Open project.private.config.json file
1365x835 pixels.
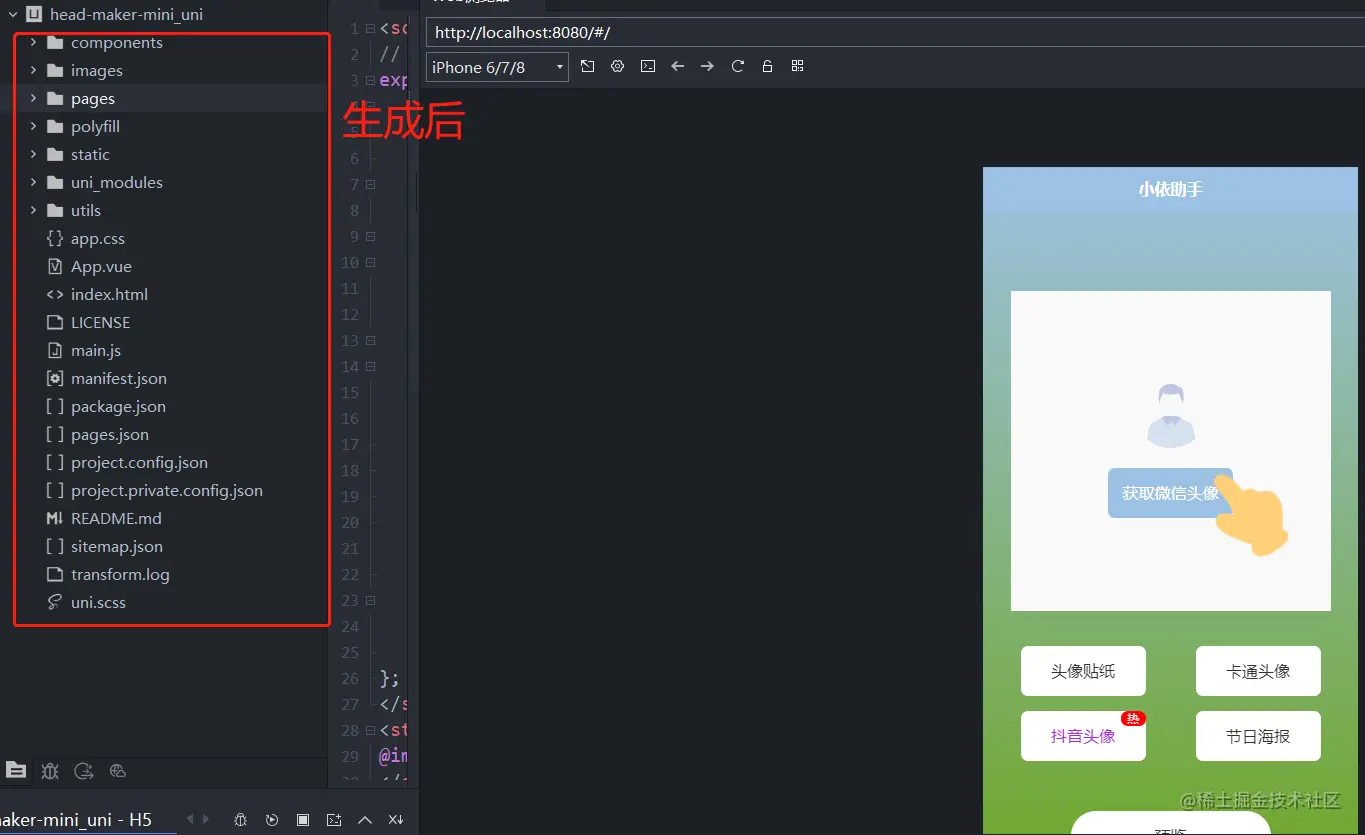167,491
